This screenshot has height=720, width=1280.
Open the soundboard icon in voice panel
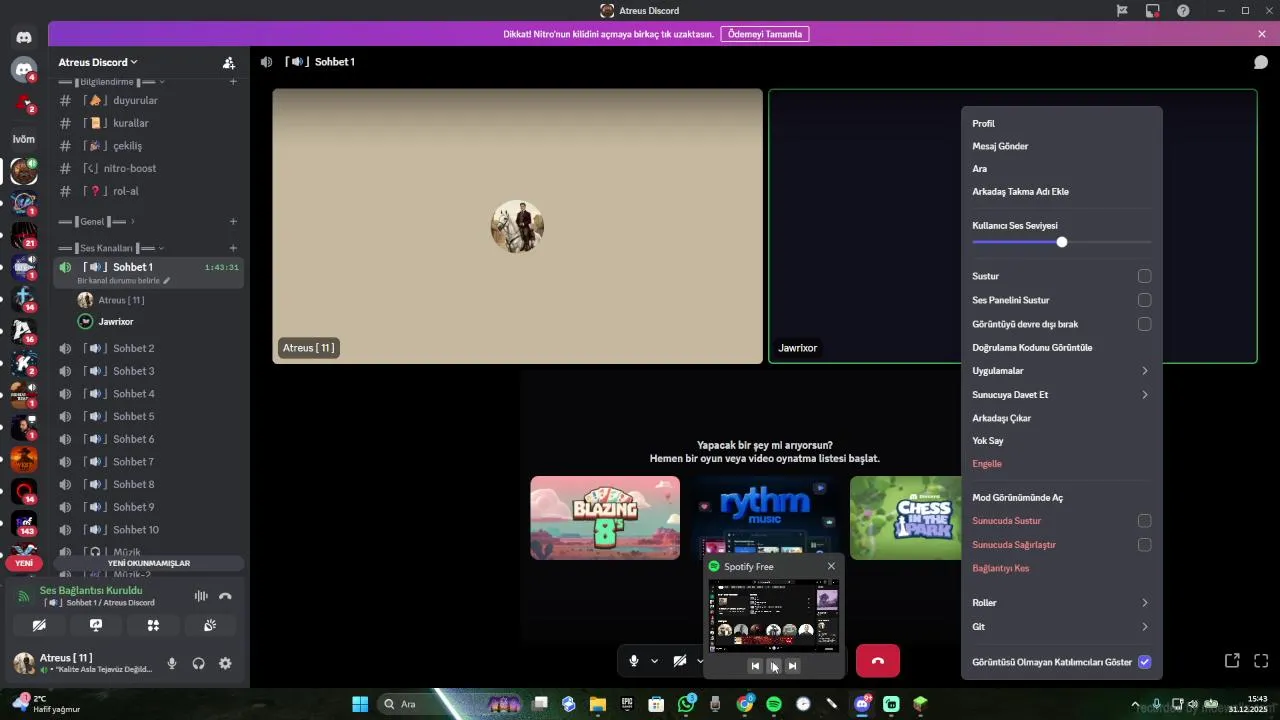tap(210, 625)
